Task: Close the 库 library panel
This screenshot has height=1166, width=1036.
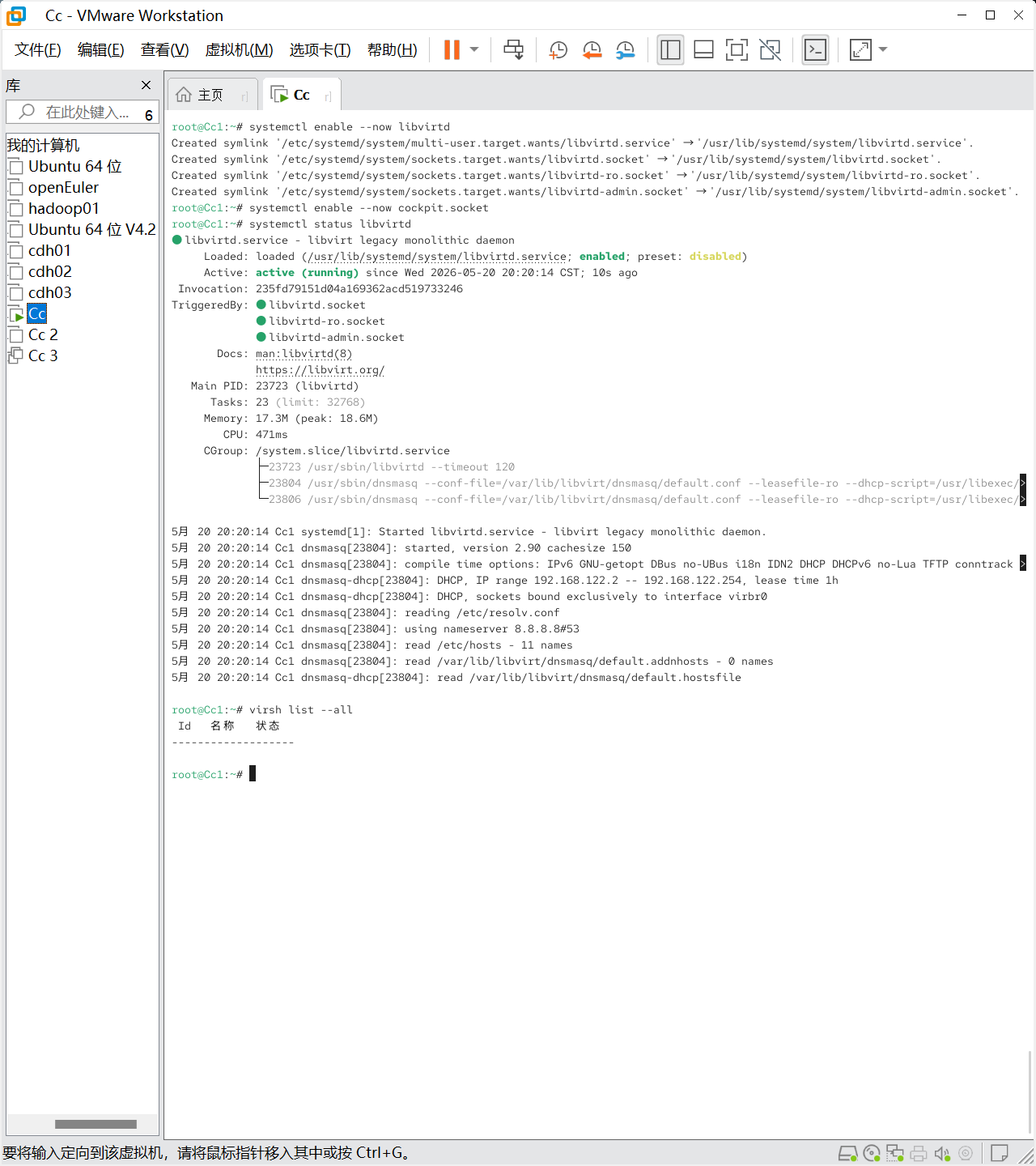Action: click(146, 85)
